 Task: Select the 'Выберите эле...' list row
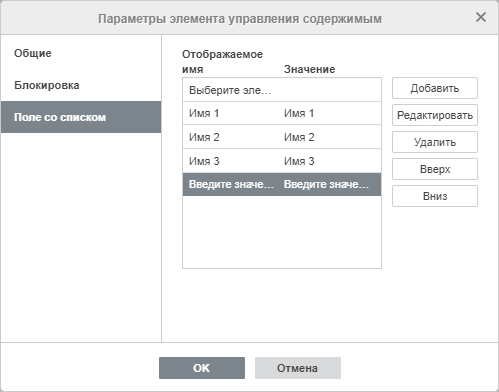pyautogui.click(x=282, y=90)
